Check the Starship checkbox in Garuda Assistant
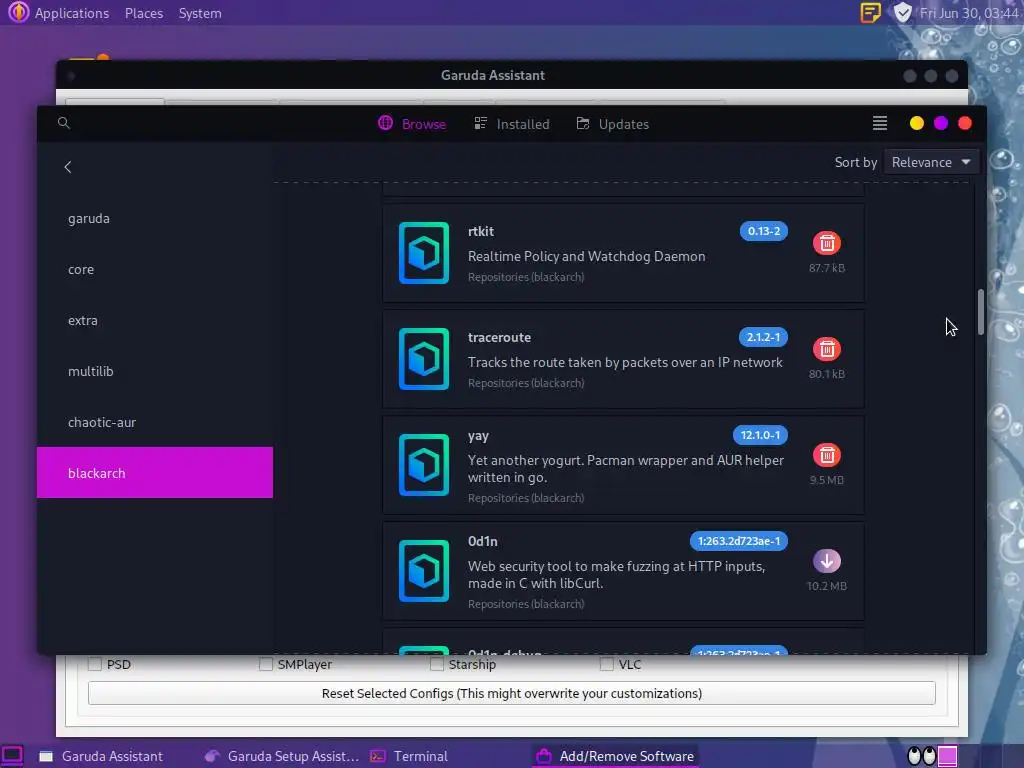 click(436, 664)
